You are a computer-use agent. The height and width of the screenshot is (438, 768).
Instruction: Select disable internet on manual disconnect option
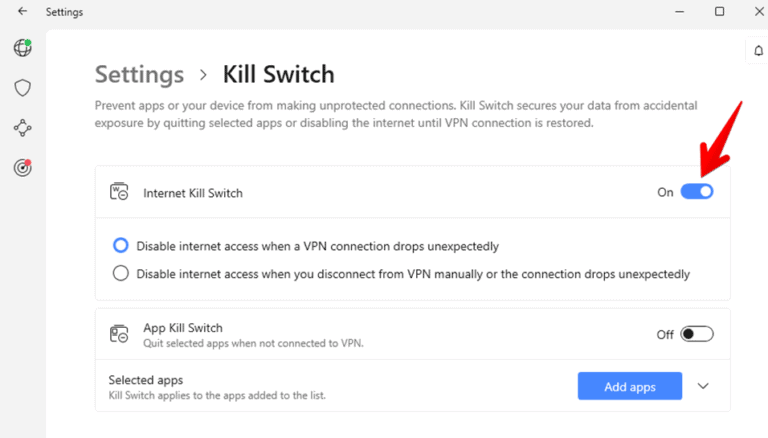[120, 273]
